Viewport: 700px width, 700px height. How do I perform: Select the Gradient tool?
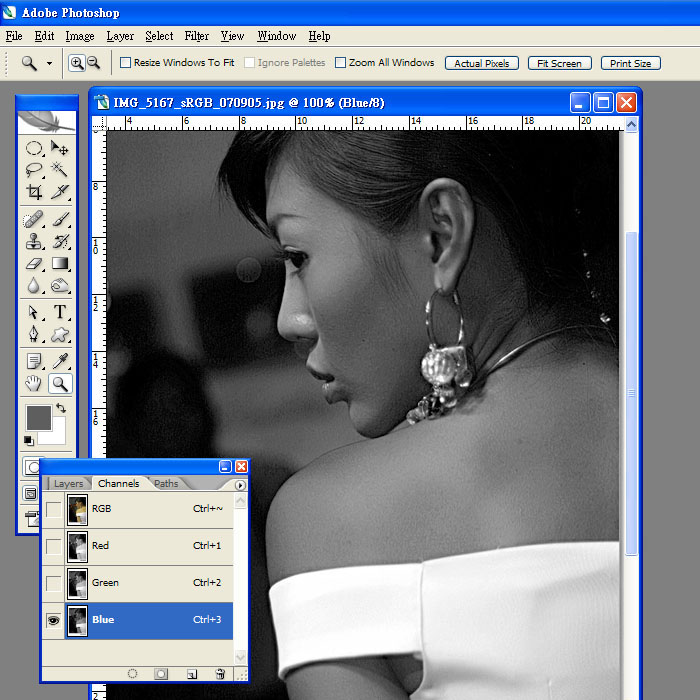pos(60,264)
